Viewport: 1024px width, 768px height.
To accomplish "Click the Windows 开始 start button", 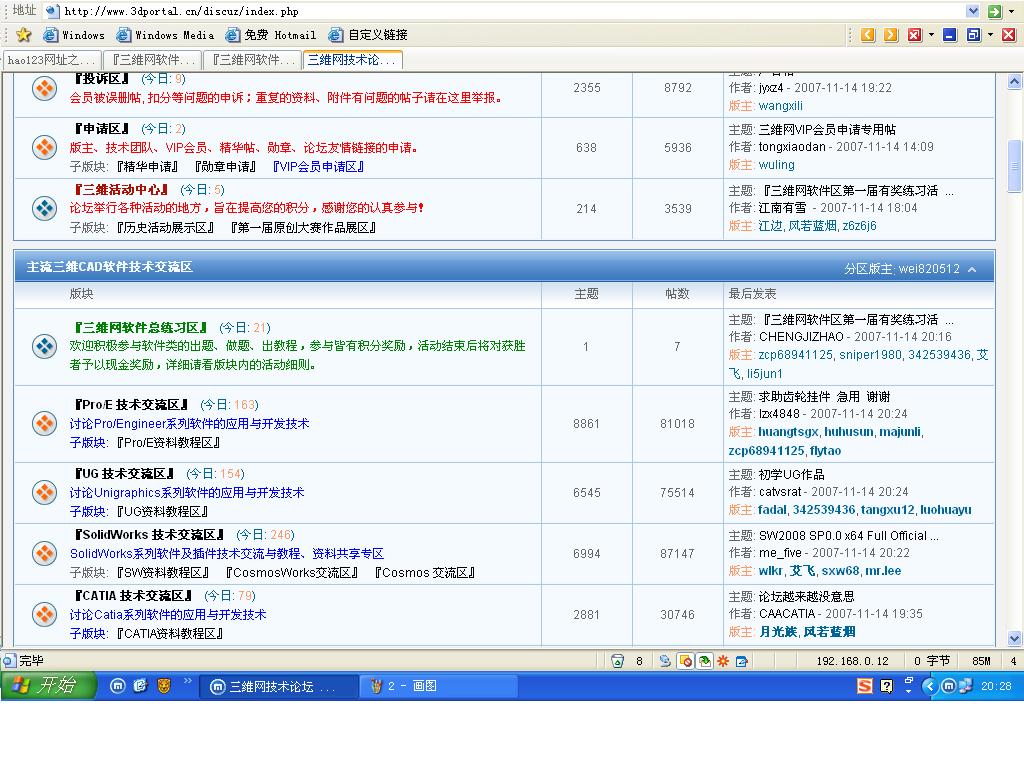I will click(48, 686).
